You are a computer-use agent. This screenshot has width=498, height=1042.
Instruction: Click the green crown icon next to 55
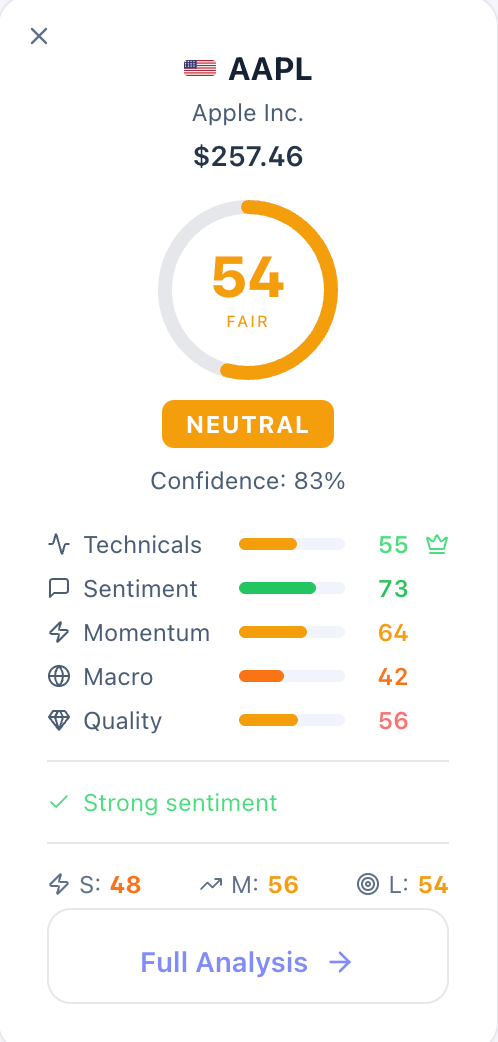[437, 544]
